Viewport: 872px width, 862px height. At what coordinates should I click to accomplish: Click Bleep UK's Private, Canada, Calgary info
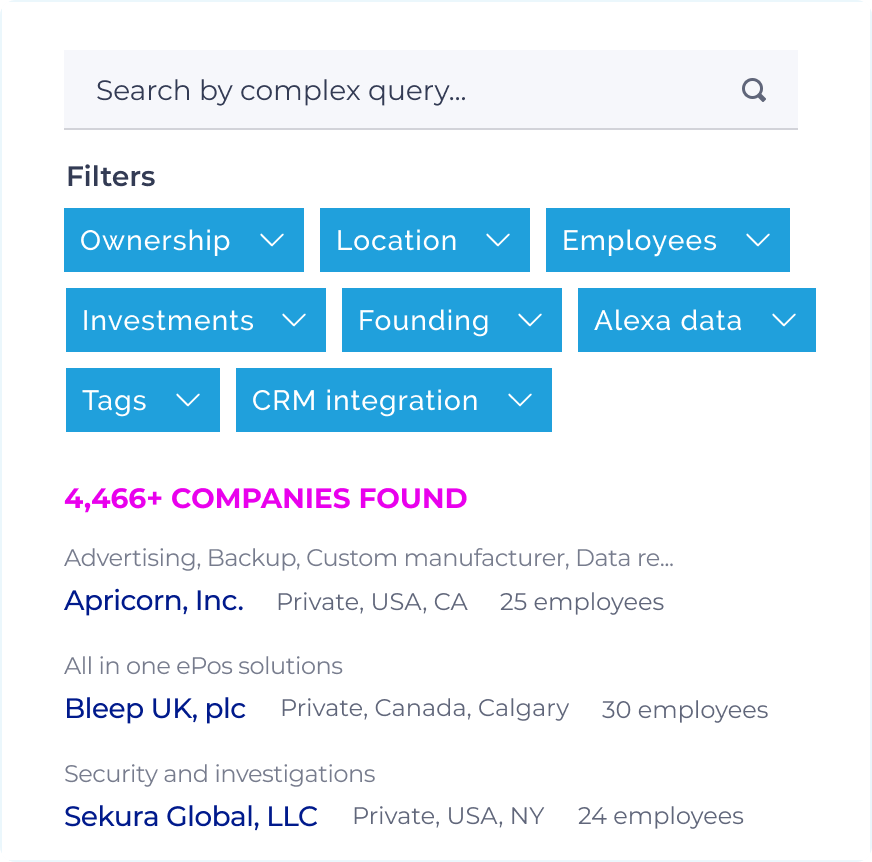coord(425,707)
